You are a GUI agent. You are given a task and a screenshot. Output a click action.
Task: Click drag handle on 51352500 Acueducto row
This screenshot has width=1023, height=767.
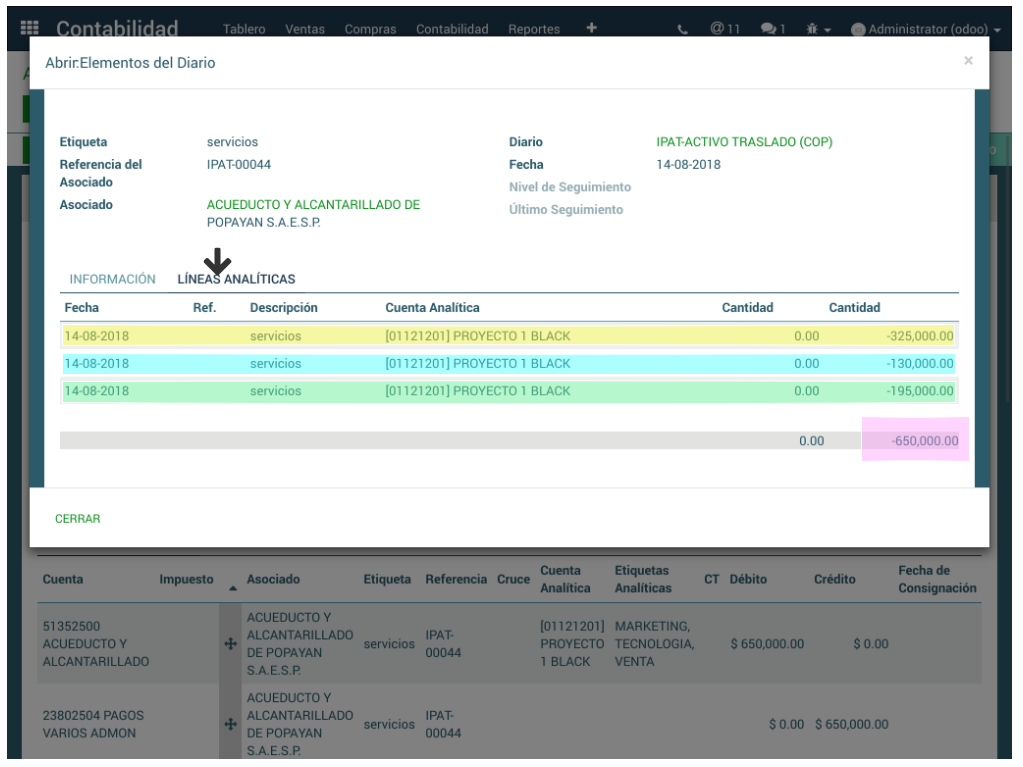click(231, 645)
